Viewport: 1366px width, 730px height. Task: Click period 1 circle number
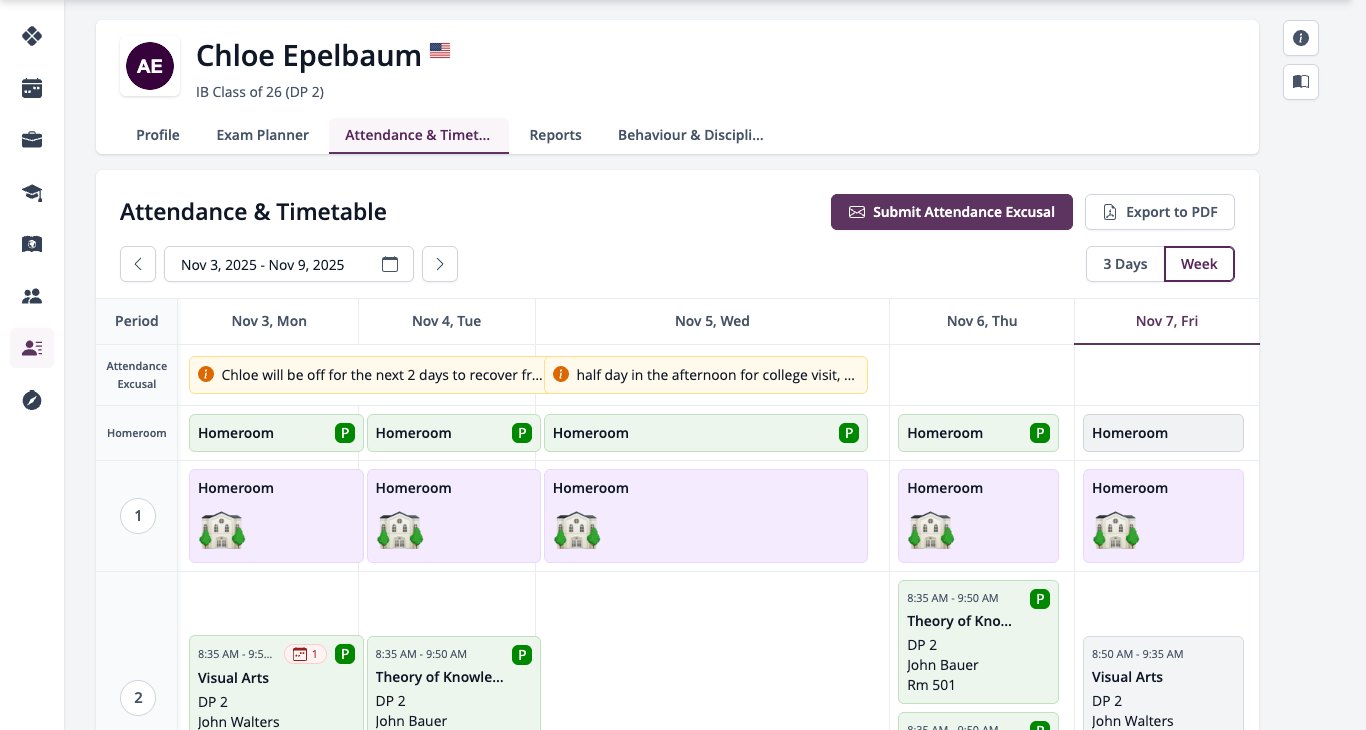138,516
